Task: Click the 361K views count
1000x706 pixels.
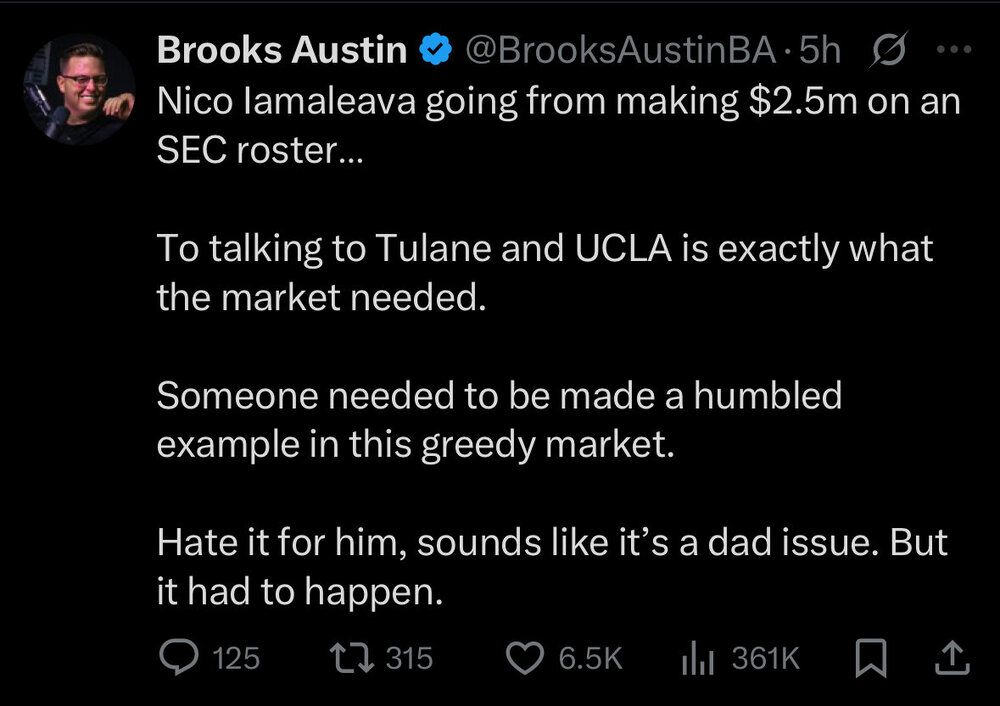Action: coord(765,658)
